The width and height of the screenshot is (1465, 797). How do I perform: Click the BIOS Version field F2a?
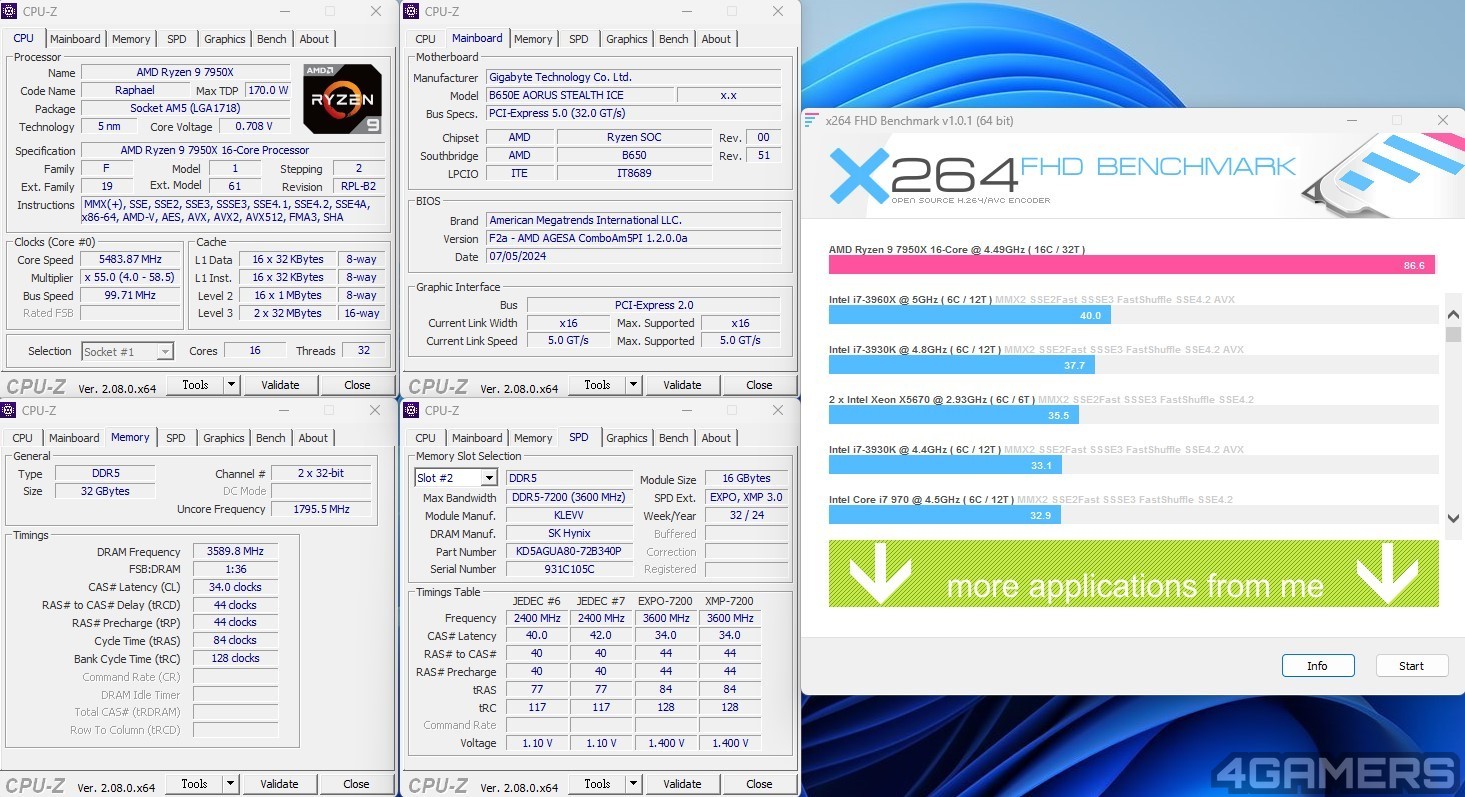pyautogui.click(x=633, y=239)
